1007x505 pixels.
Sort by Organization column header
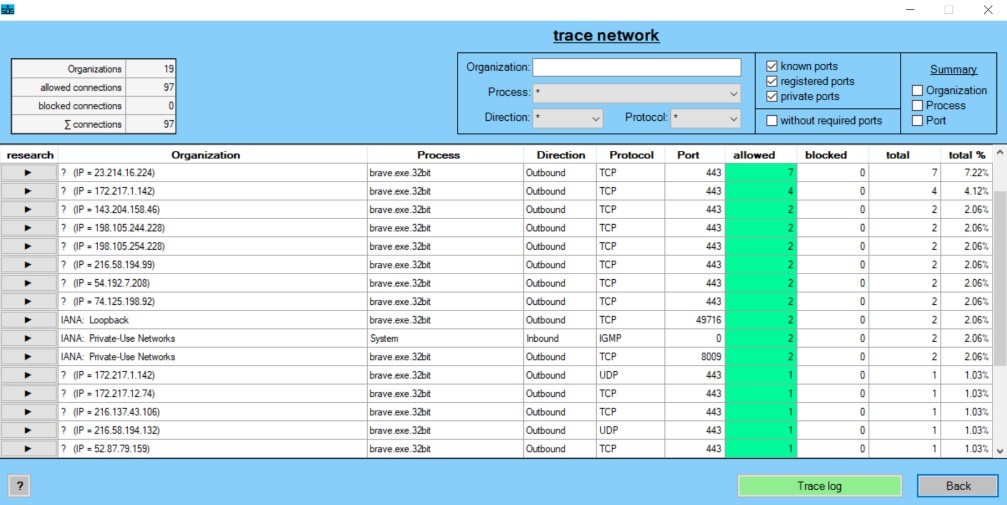click(206, 155)
